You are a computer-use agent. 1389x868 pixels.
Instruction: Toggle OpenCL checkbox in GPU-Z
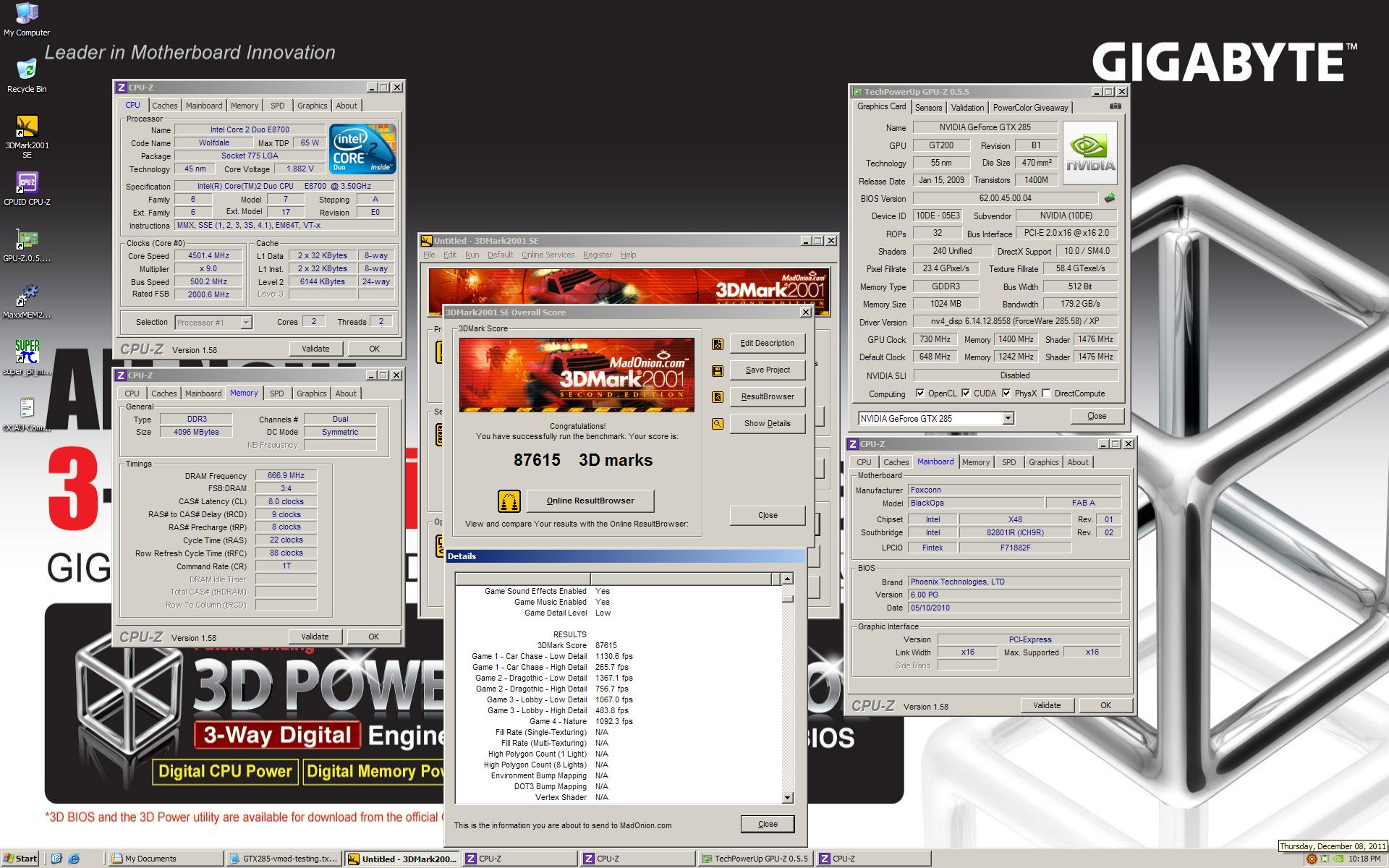(919, 393)
